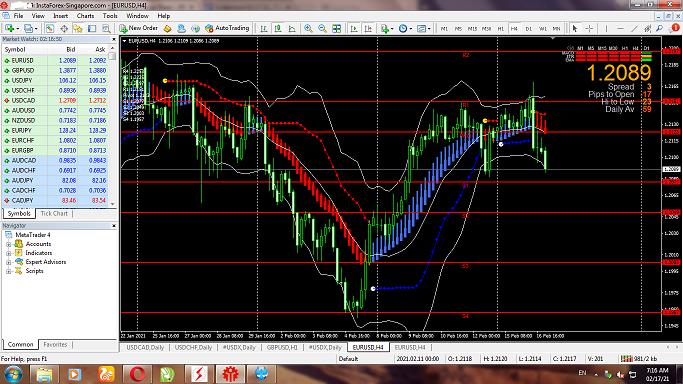Expand the Indicators tree node
This screenshot has height=384, width=683.
point(8,253)
